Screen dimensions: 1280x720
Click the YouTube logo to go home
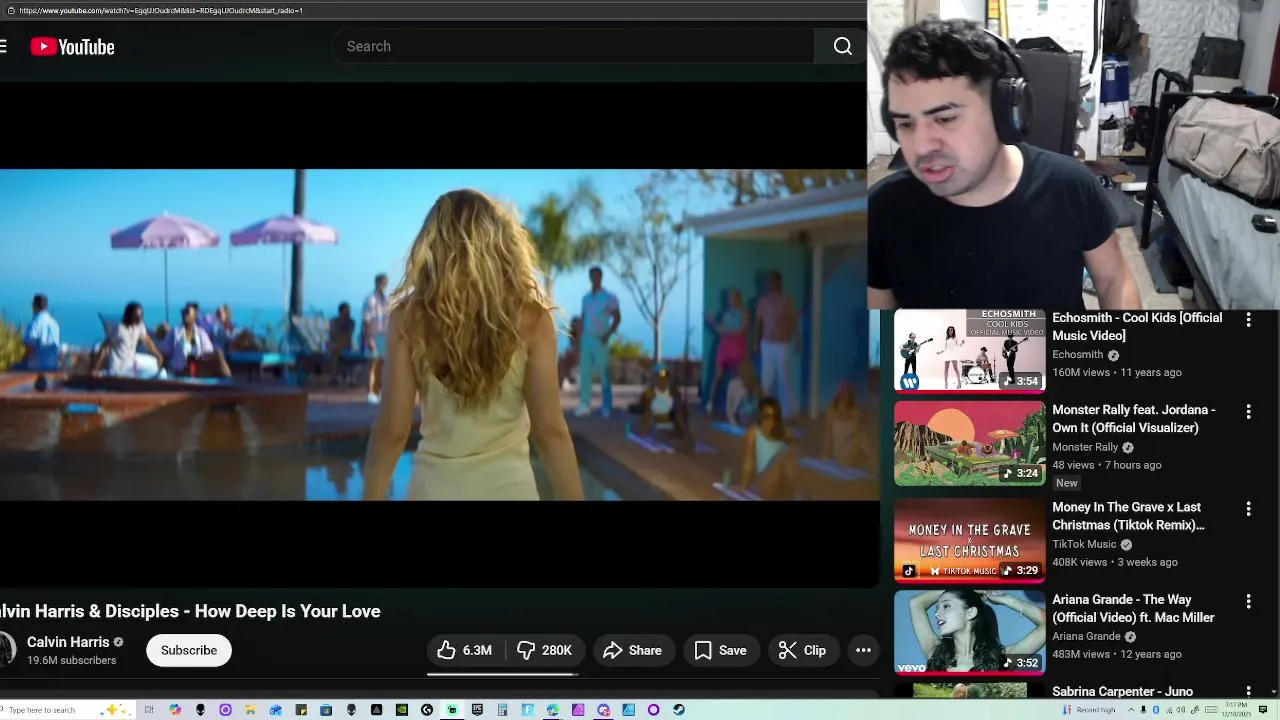[72, 46]
